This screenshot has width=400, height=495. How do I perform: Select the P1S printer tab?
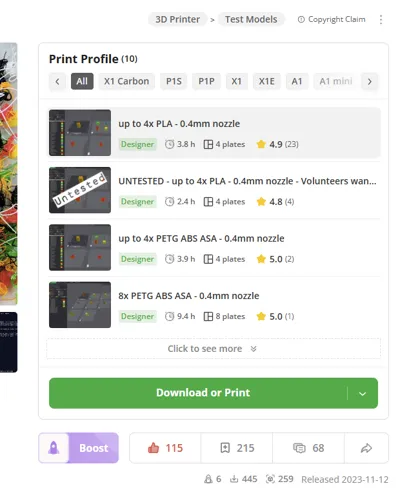point(174,81)
